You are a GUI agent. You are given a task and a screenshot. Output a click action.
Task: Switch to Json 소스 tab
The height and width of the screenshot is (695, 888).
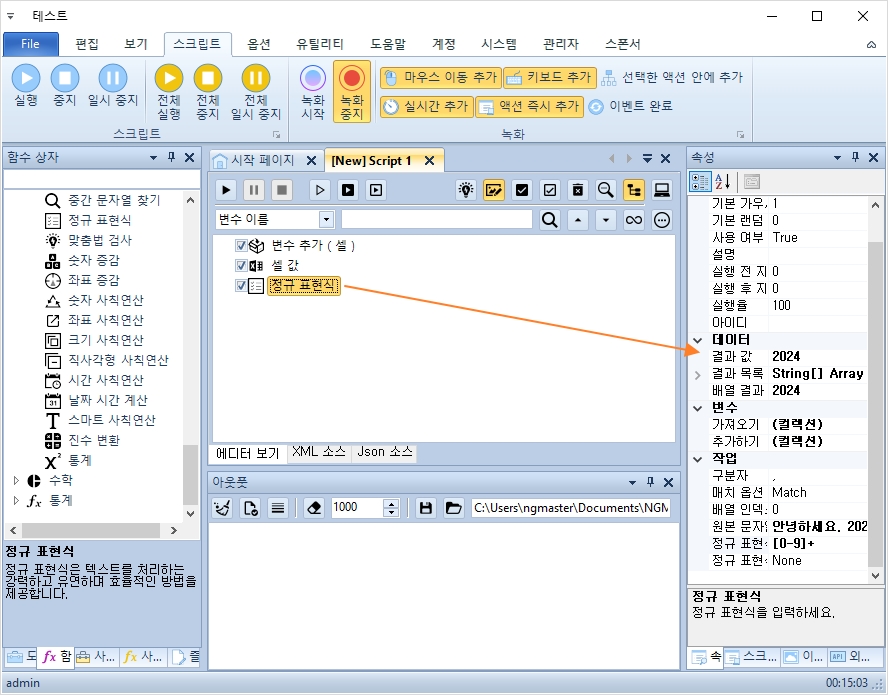click(x=385, y=452)
